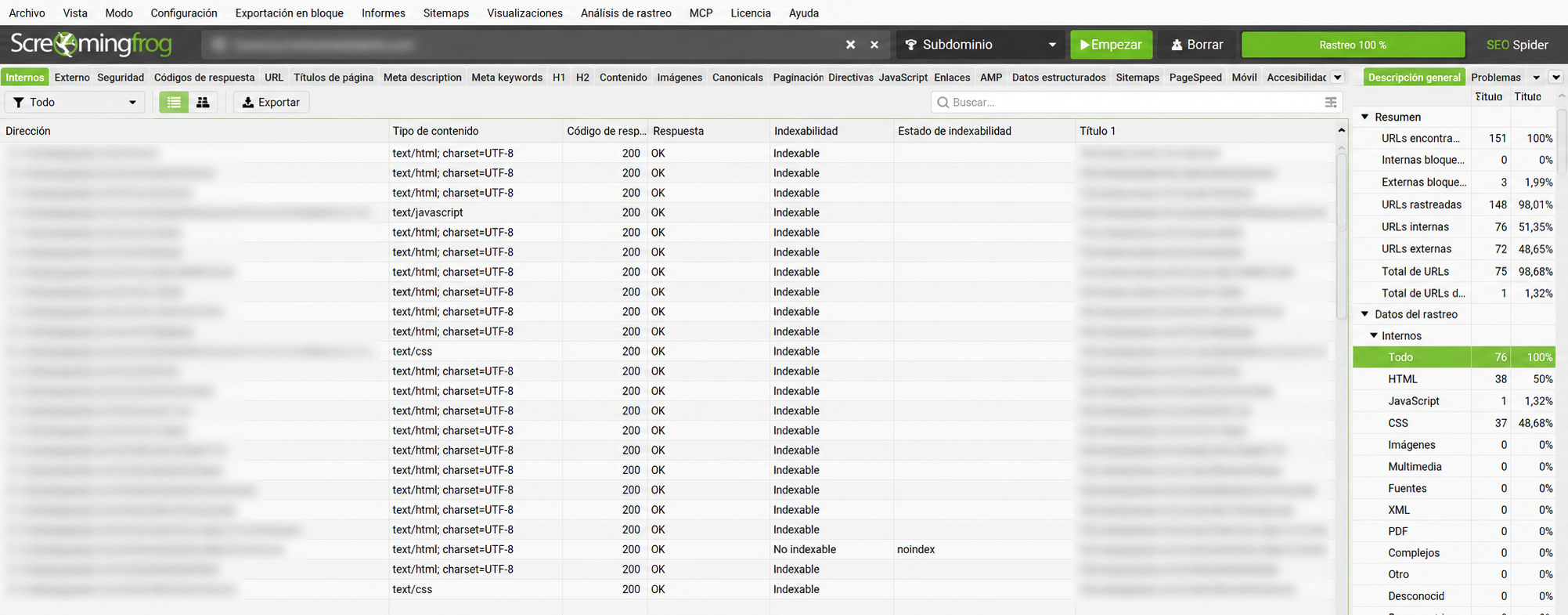Switch to tree view icon

203,103
